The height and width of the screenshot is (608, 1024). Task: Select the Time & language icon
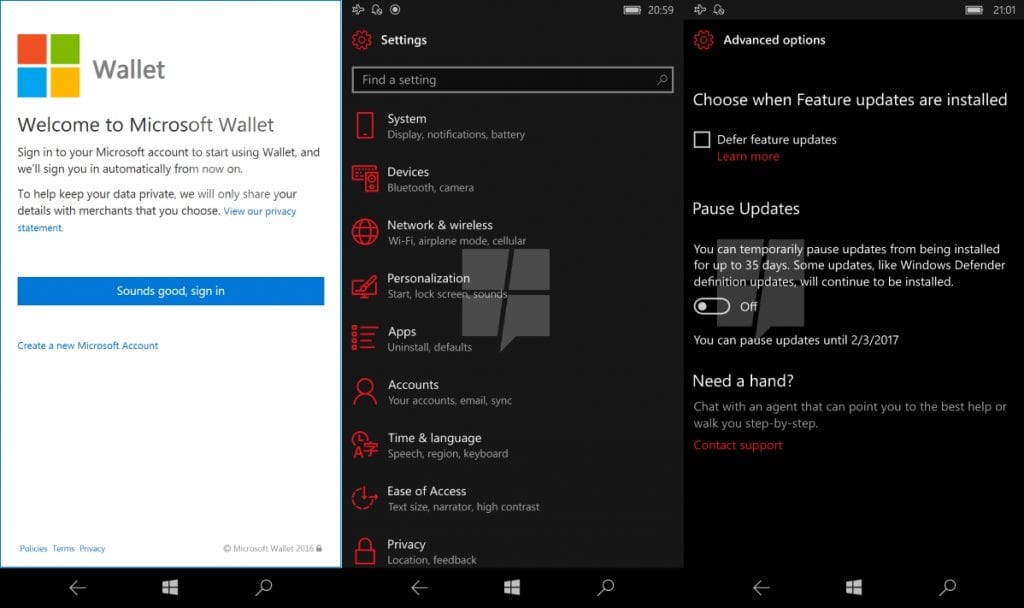click(x=365, y=445)
